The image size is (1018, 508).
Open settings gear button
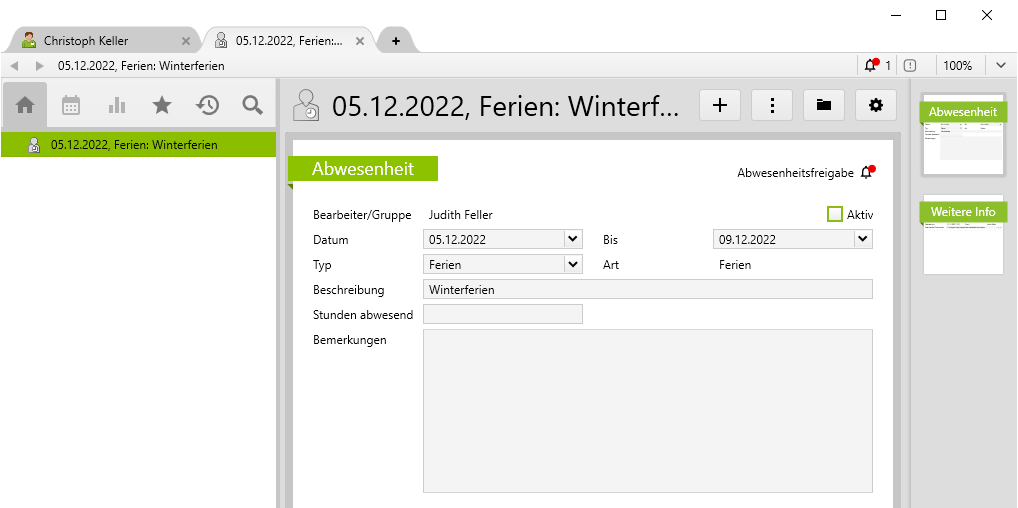point(876,105)
